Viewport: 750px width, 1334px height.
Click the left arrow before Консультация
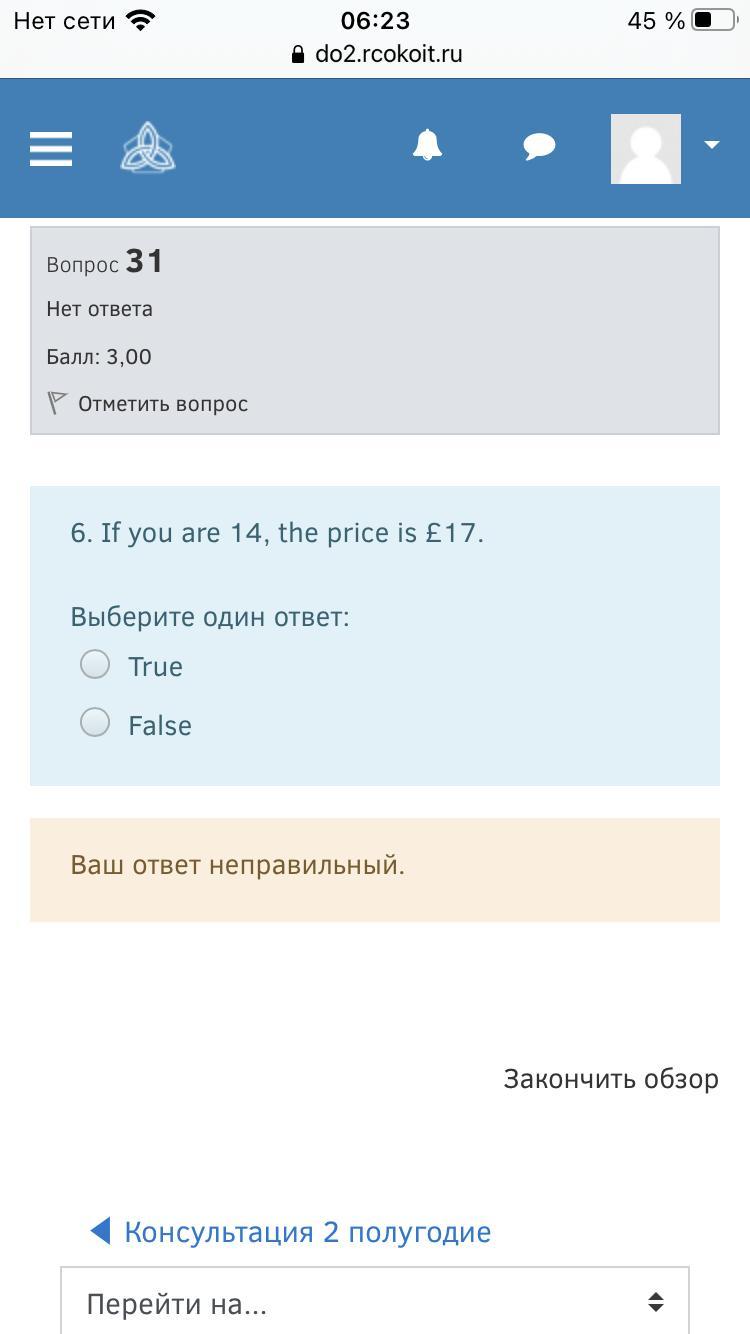pyautogui.click(x=100, y=1231)
